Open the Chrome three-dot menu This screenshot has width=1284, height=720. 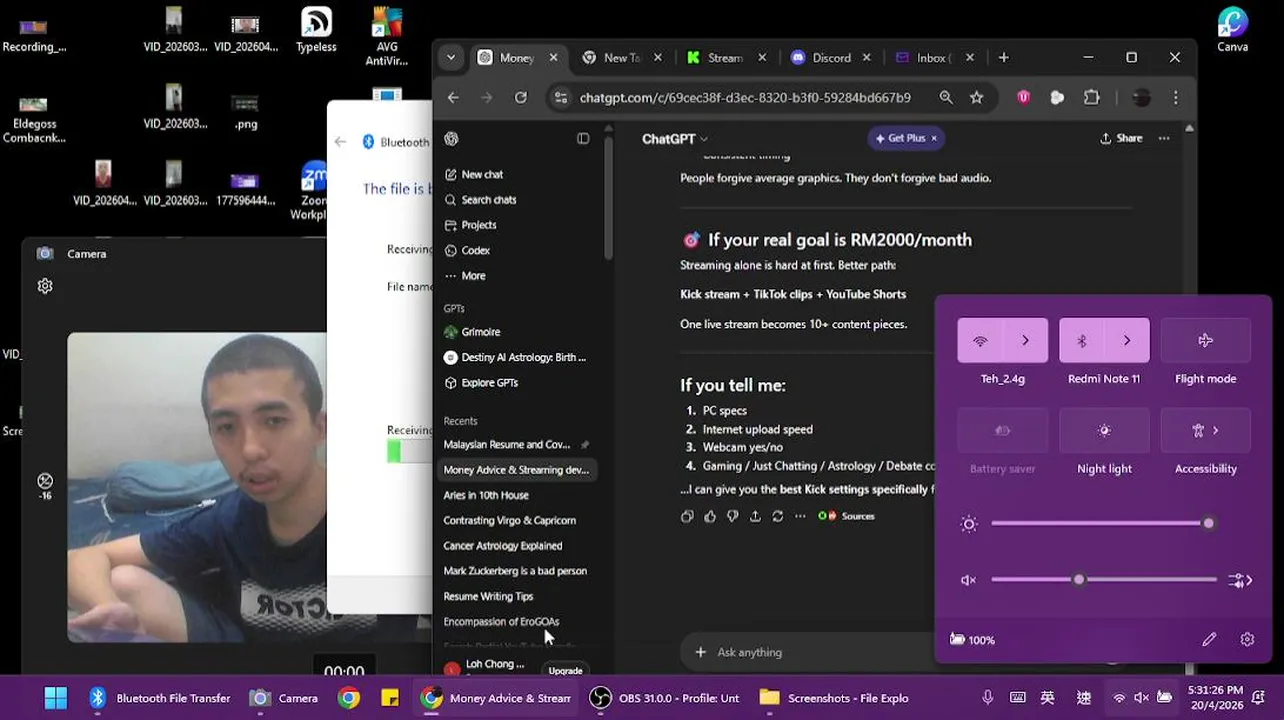coord(1176,97)
